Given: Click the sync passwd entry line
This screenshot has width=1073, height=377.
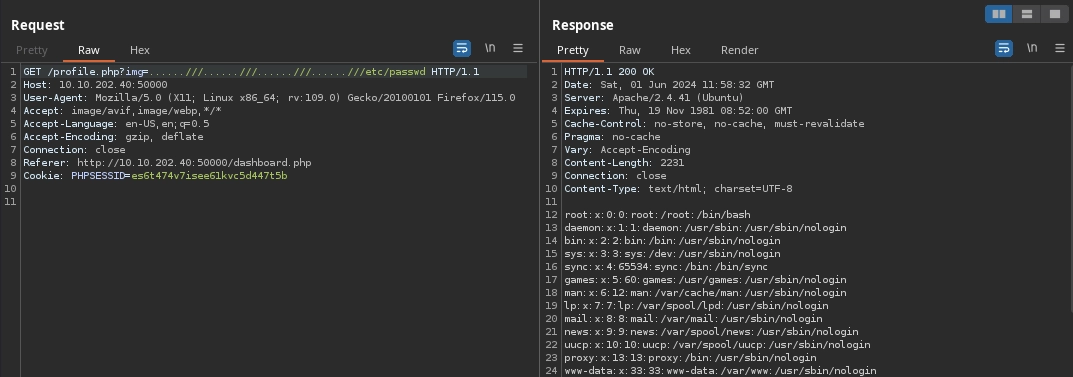Looking at the screenshot, I should click(666, 267).
